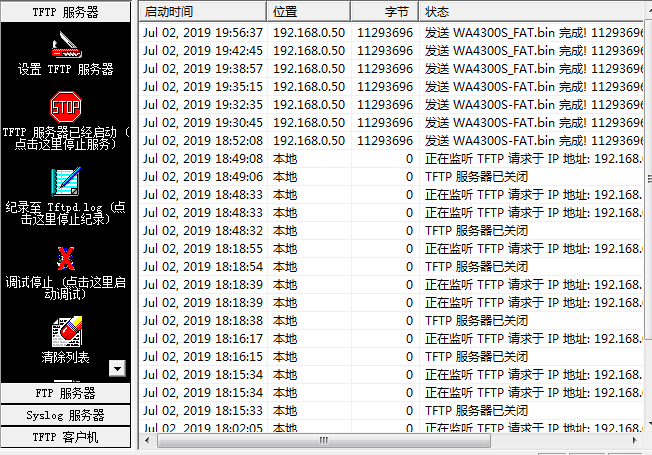This screenshot has width=652, height=455.
Task: Select the log row at 19:56:37
Action: click(x=391, y=32)
